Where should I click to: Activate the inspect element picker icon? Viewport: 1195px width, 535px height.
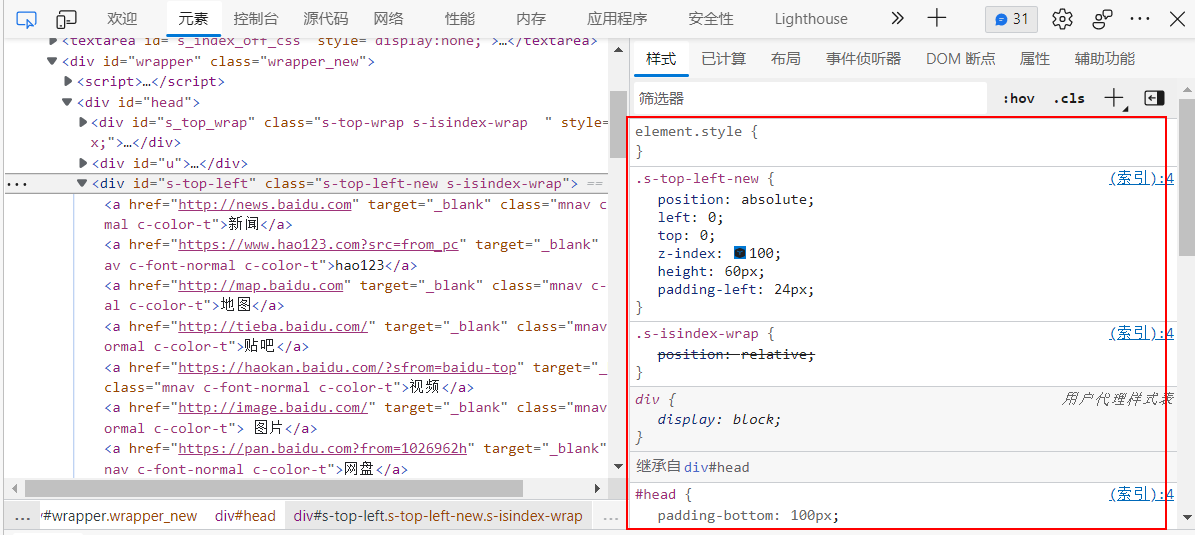pyautogui.click(x=26, y=19)
